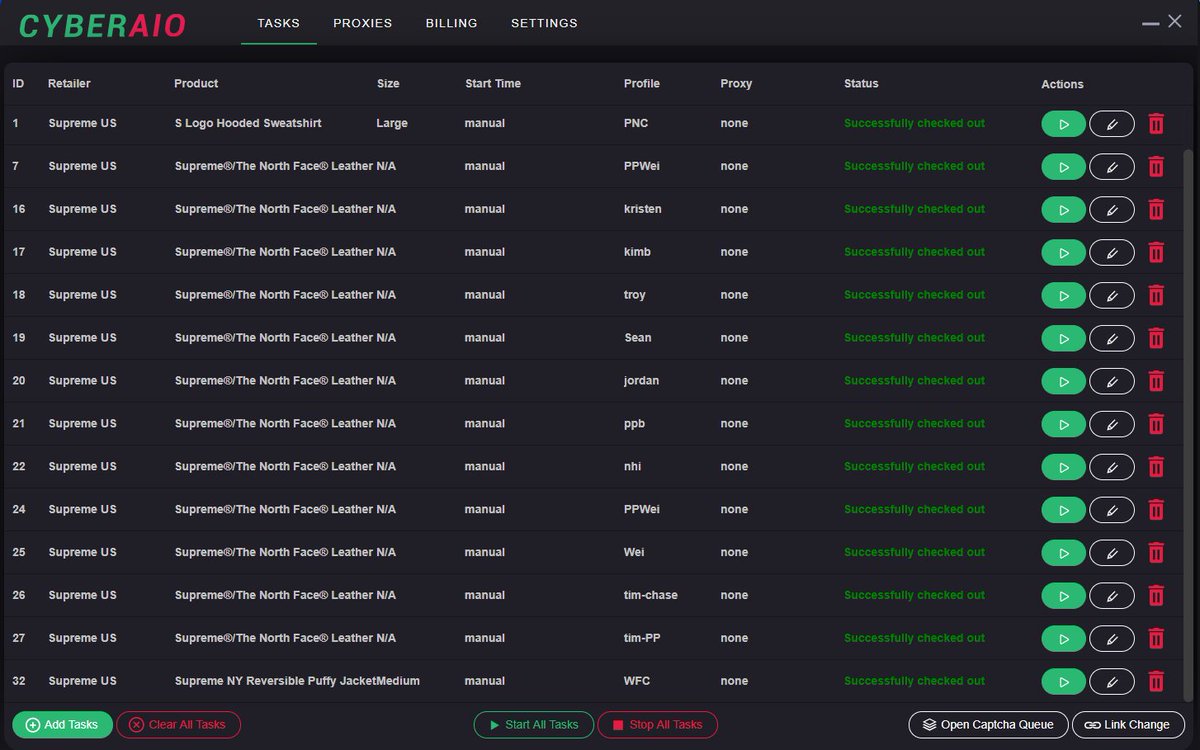Start the Sean profile task

tap(1063, 338)
